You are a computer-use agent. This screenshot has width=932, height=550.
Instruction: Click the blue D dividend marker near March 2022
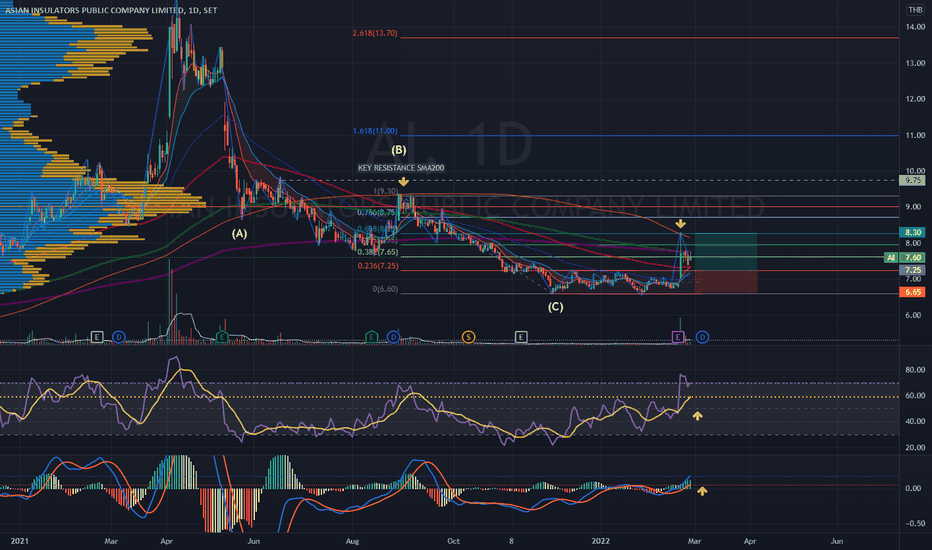point(703,337)
